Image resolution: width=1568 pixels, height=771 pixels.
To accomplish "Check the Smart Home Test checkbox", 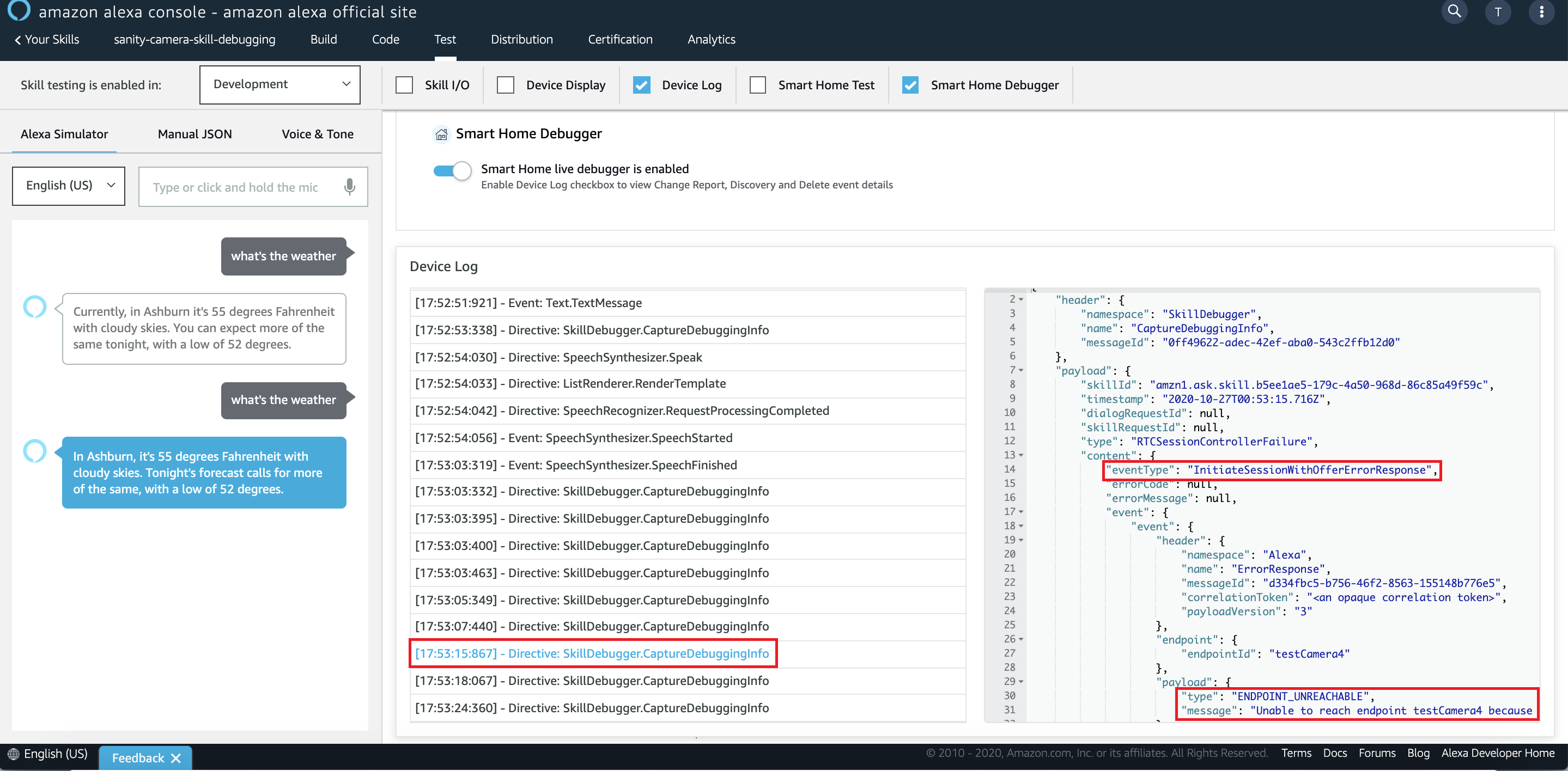I will point(758,85).
